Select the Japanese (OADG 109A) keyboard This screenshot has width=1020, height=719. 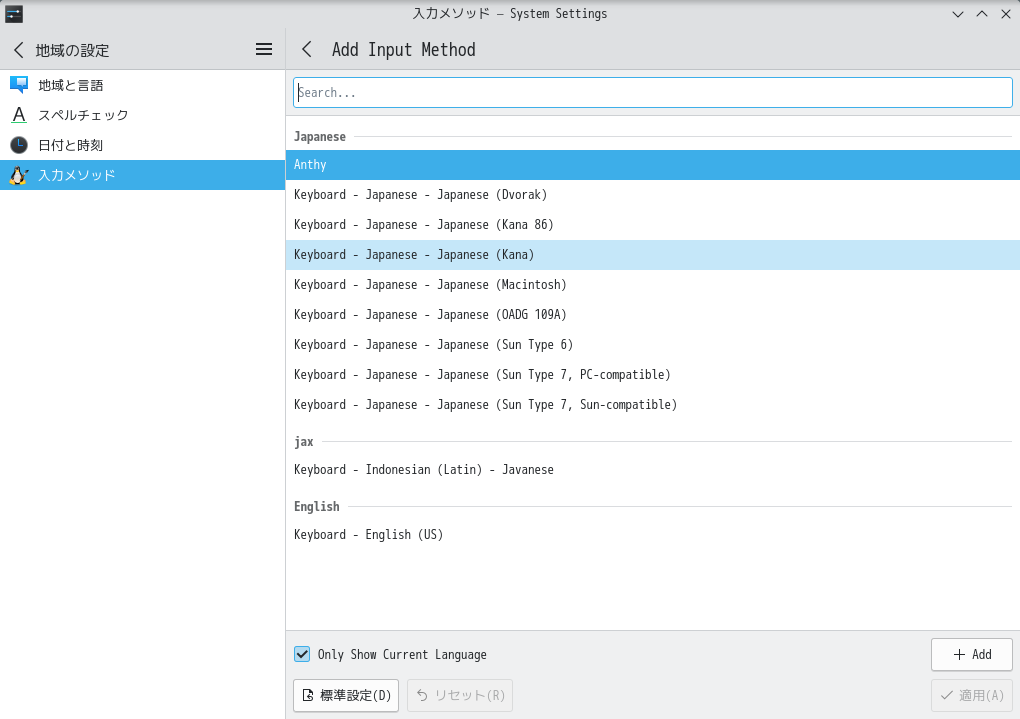click(x=652, y=315)
